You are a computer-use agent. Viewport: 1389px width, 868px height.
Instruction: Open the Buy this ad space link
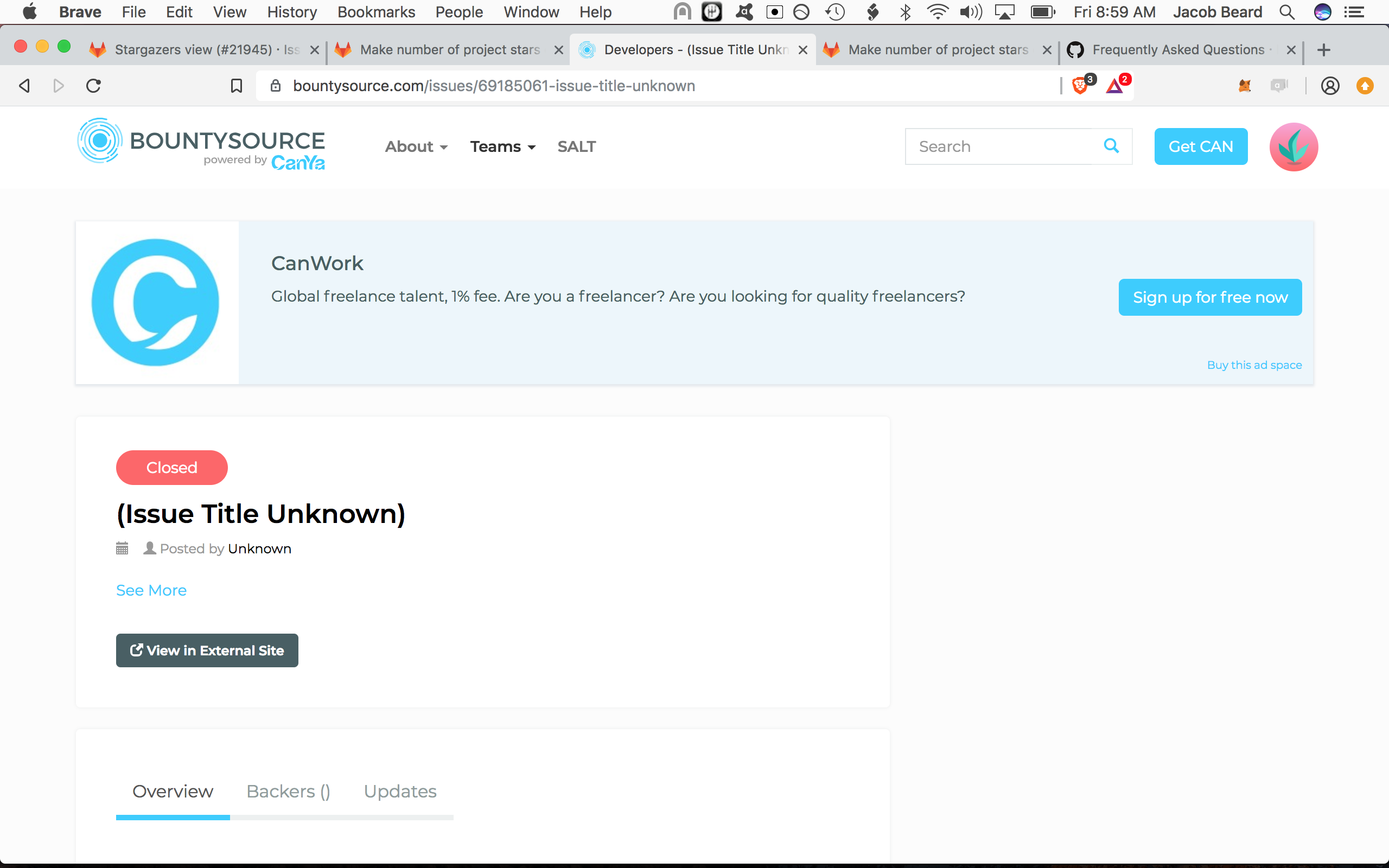[1254, 365]
